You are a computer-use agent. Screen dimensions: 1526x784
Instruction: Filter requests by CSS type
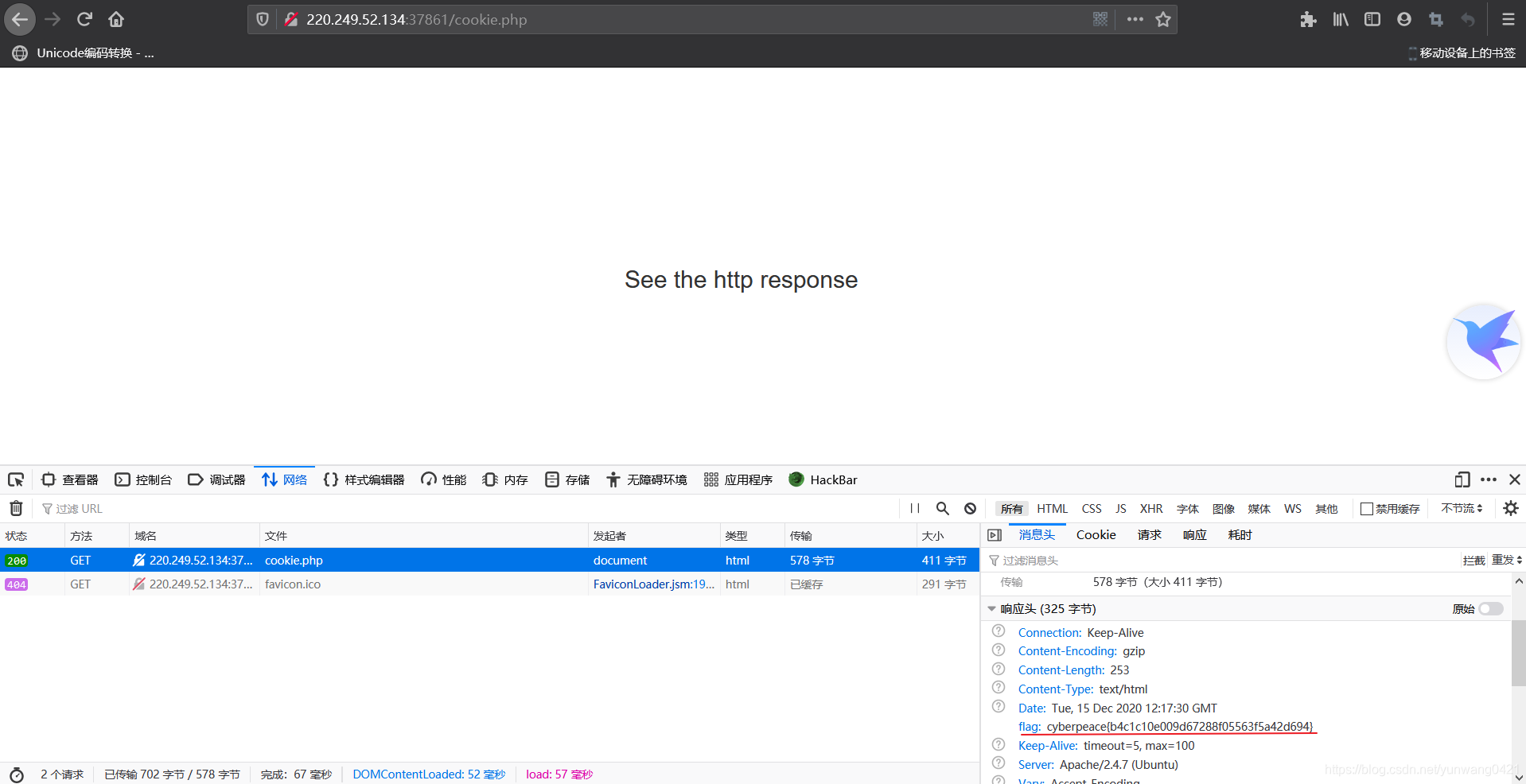pyautogui.click(x=1092, y=509)
